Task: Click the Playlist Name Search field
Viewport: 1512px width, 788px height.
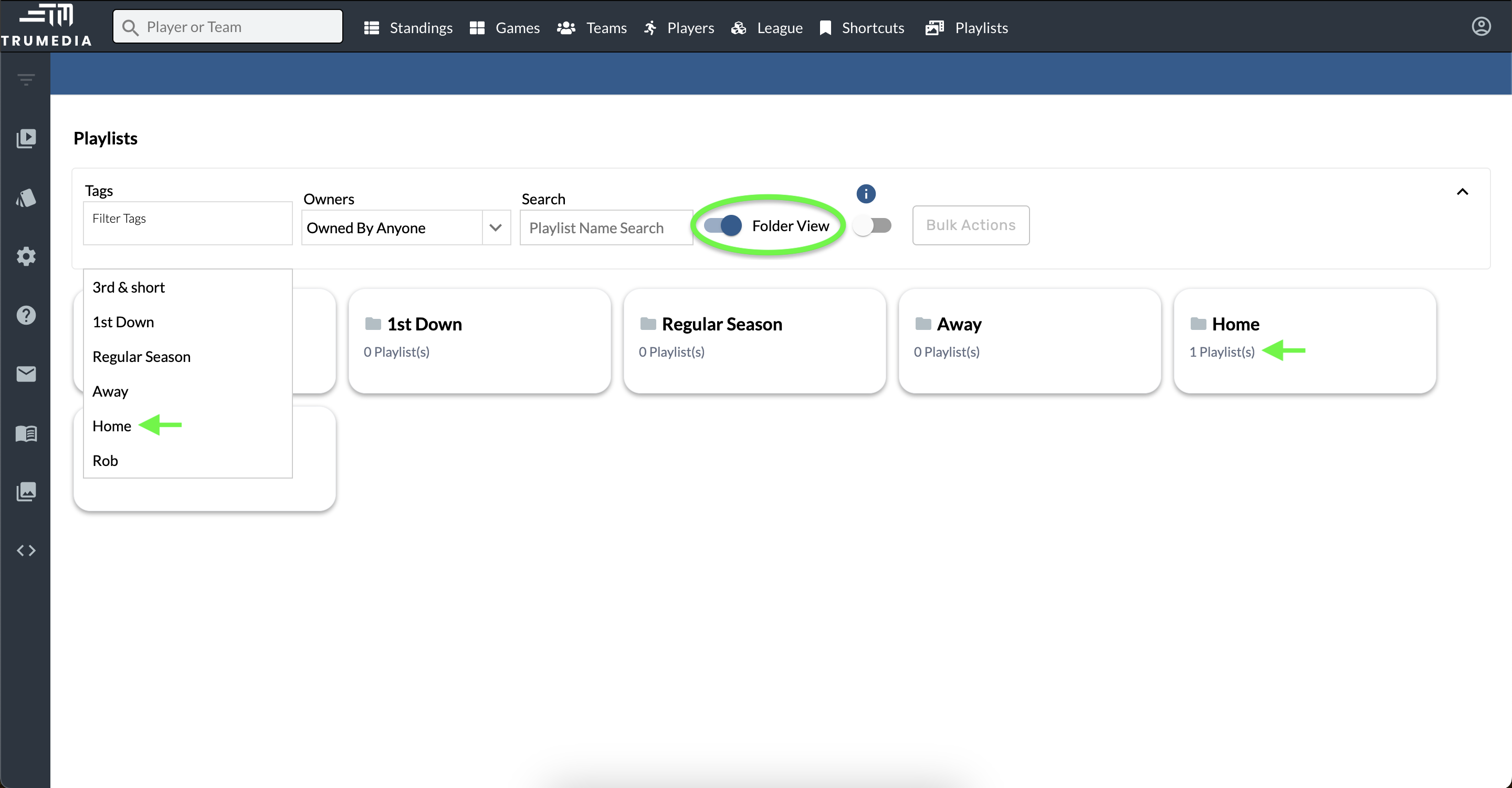Action: coord(606,228)
